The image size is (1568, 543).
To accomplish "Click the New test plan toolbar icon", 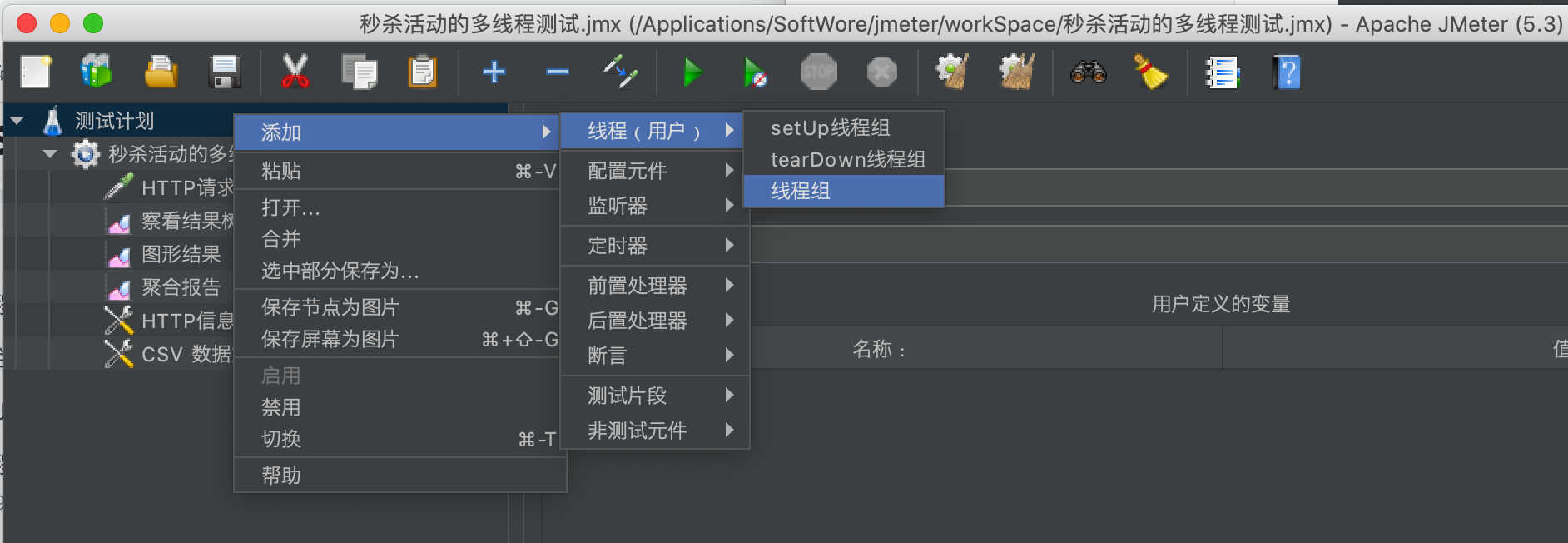I will point(35,72).
